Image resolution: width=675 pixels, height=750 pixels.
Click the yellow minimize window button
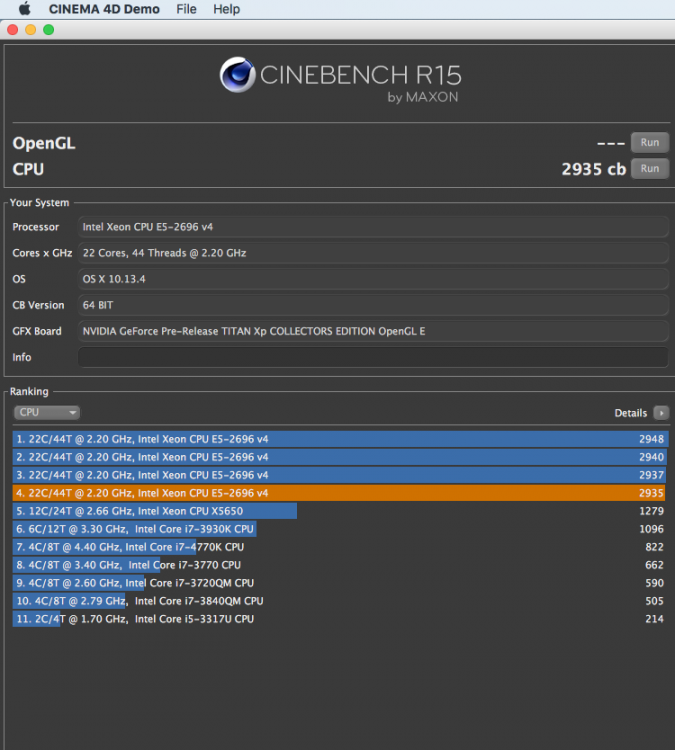[31, 30]
